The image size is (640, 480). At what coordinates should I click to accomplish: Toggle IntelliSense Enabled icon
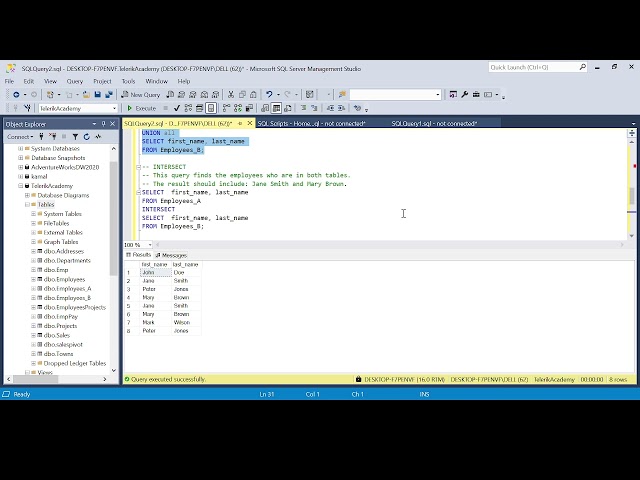pyautogui.click(x=211, y=108)
